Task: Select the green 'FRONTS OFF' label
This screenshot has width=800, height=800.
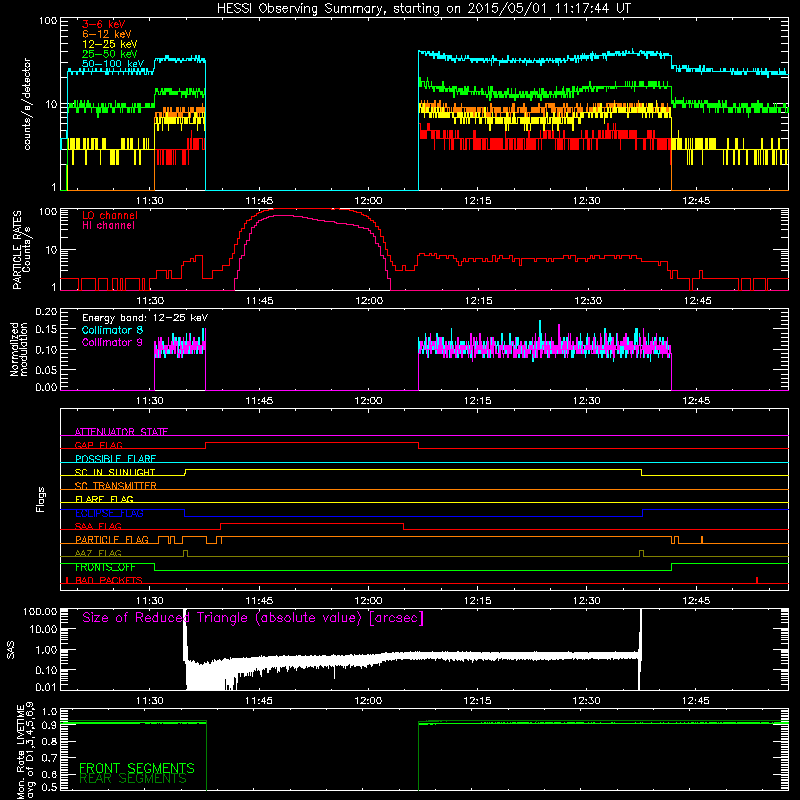Action: (x=105, y=567)
